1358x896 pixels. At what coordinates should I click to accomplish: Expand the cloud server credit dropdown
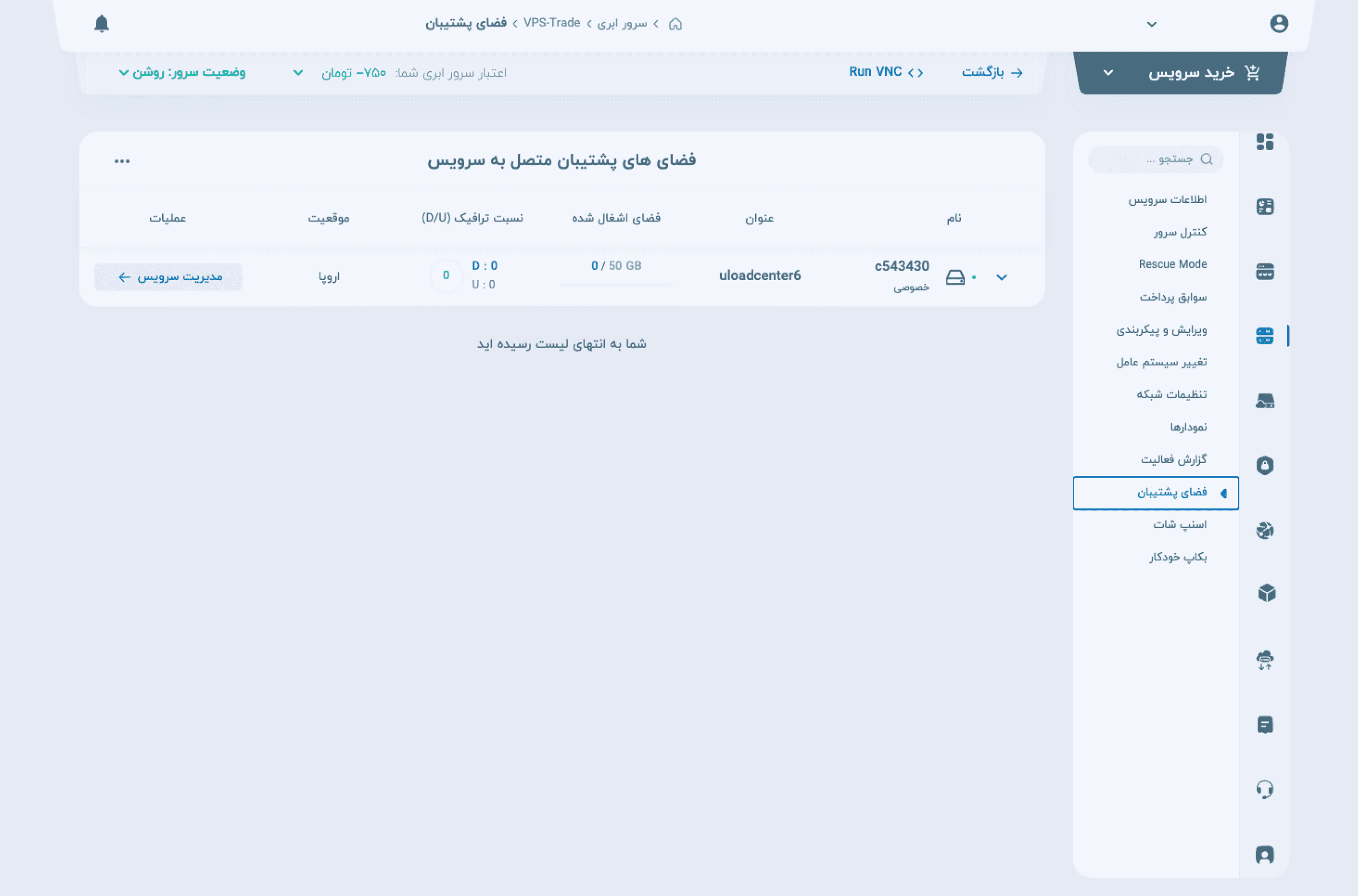(298, 73)
